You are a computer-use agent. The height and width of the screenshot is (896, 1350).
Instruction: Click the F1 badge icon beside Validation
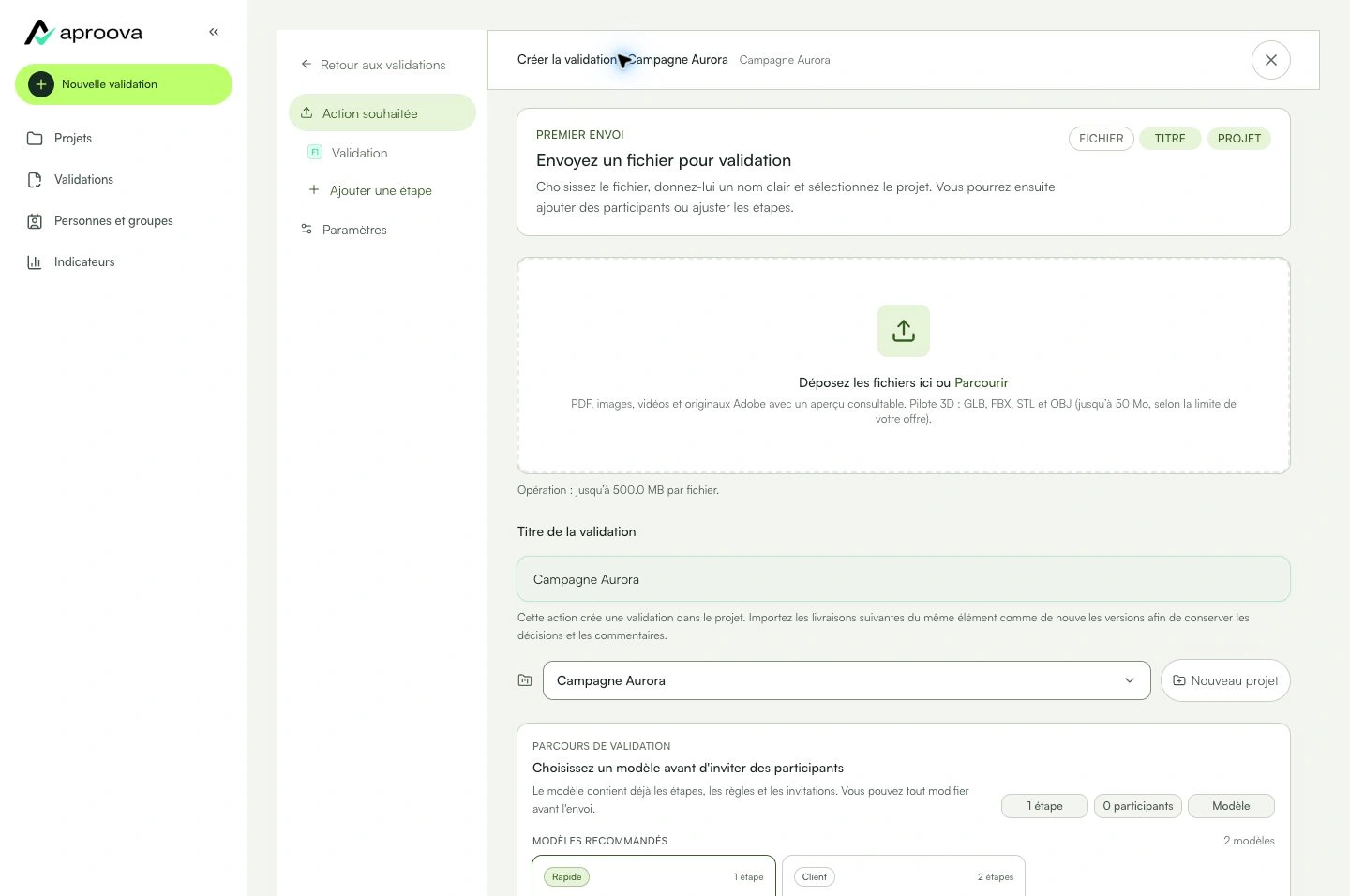point(315,152)
